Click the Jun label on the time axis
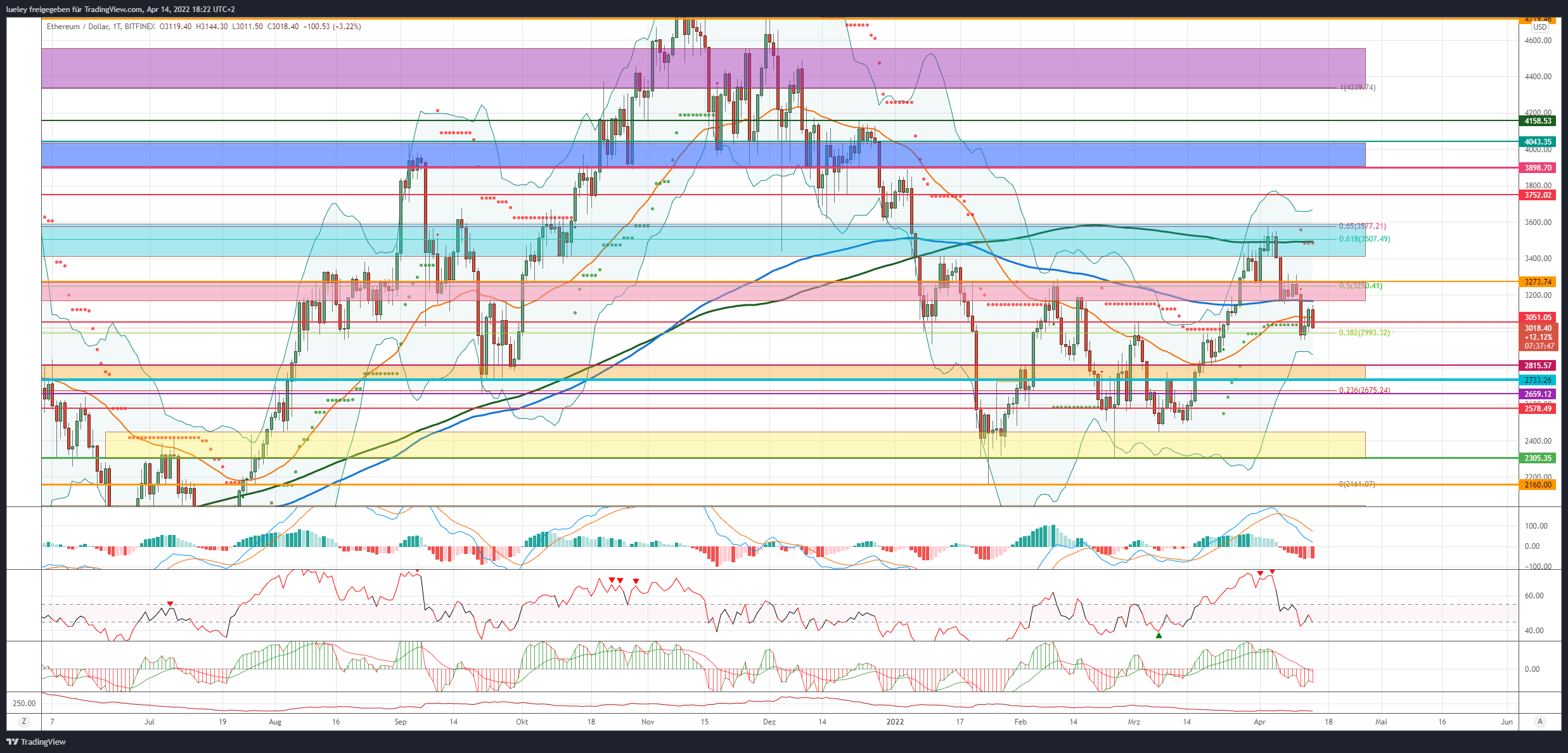The height and width of the screenshot is (753, 1568). [1507, 722]
